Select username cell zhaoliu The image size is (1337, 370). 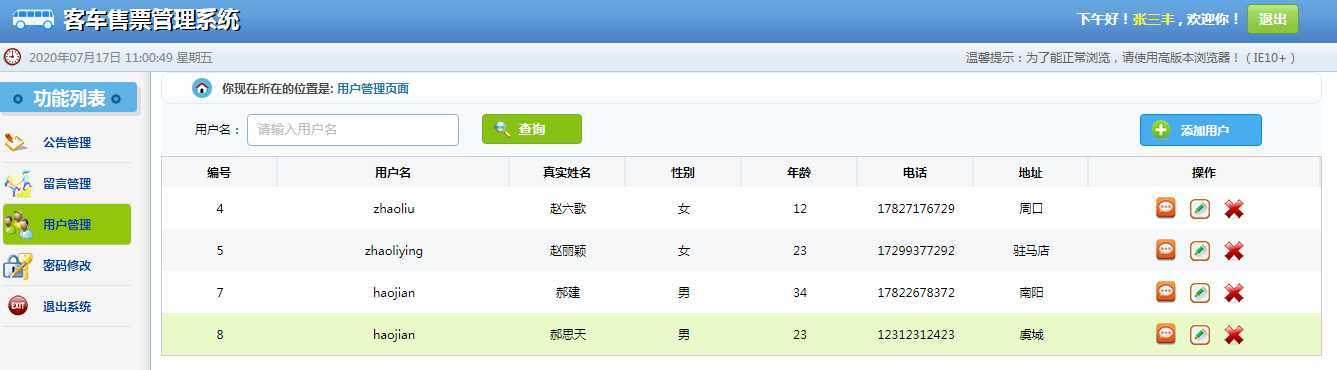point(394,209)
